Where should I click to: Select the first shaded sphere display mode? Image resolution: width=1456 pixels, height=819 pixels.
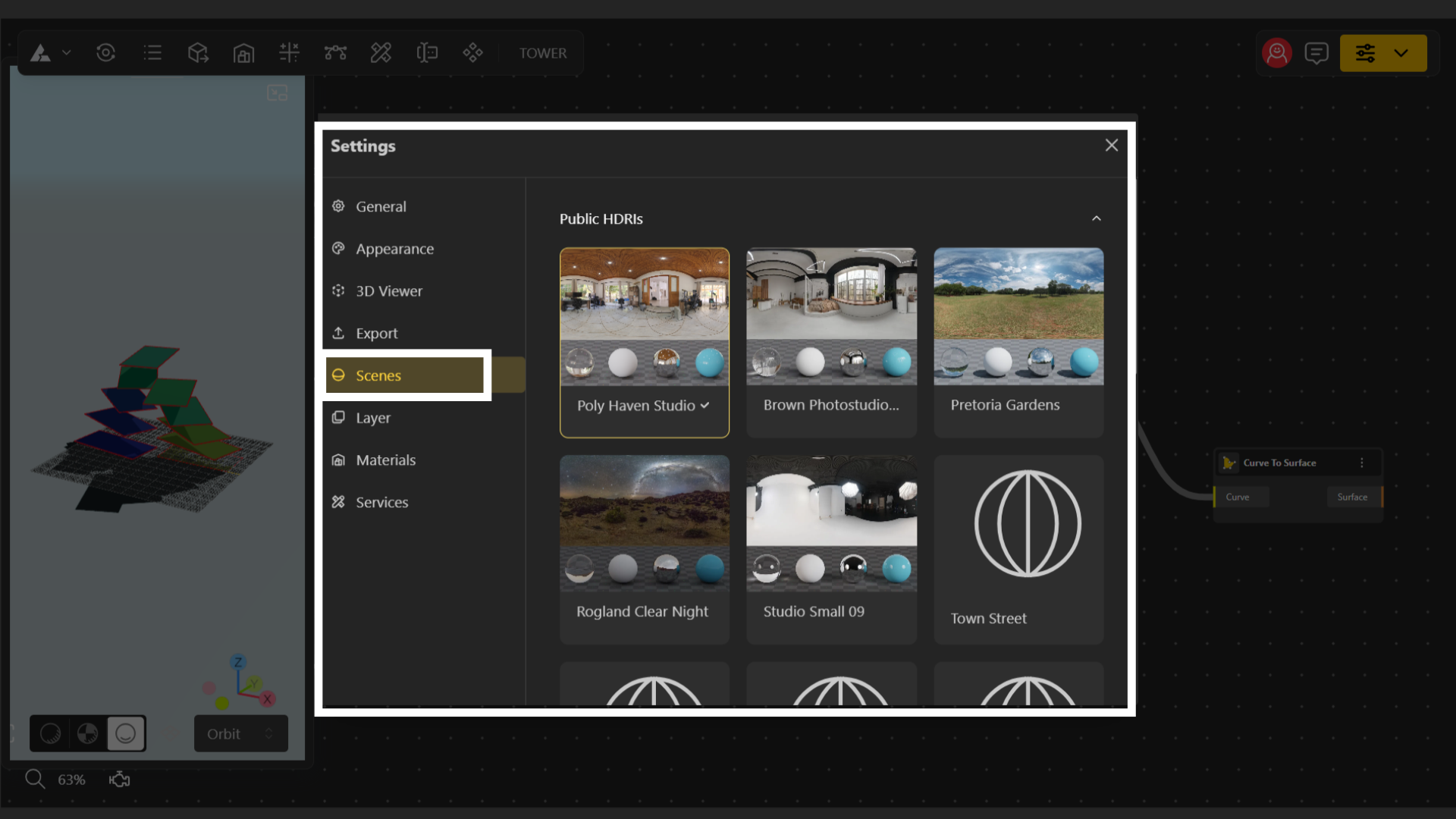50,733
